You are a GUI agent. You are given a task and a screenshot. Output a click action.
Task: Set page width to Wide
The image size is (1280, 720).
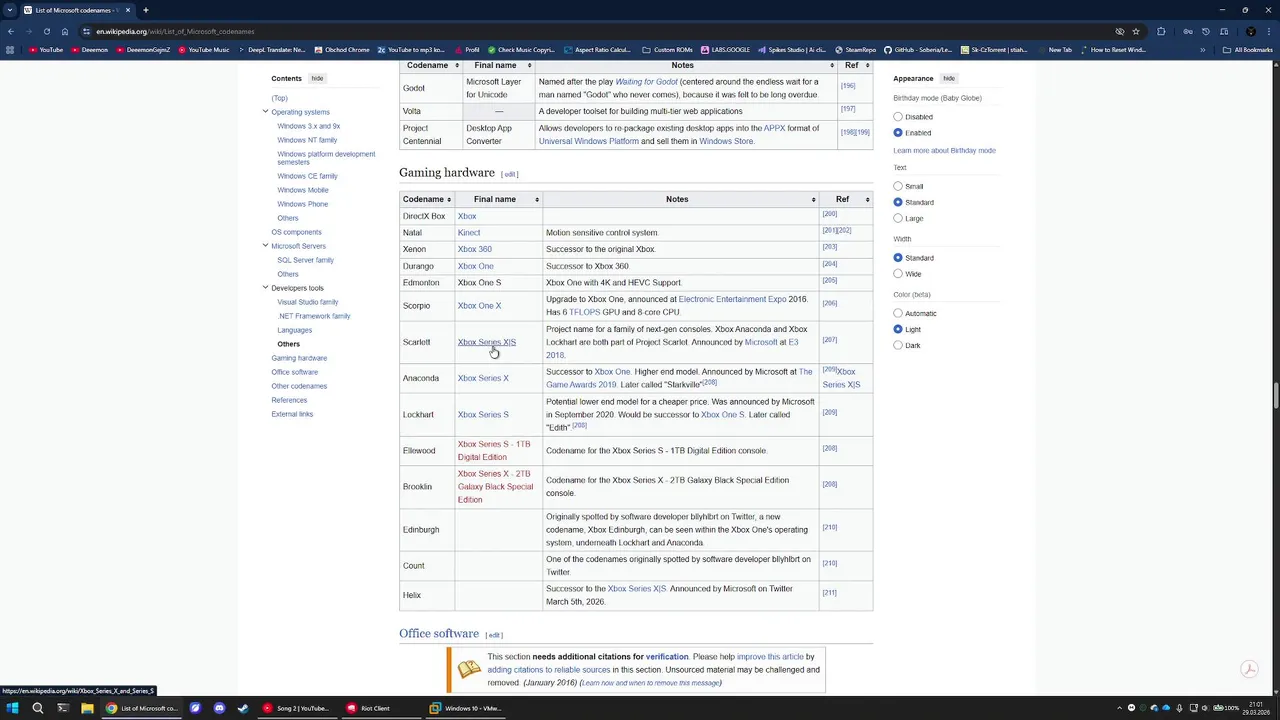898,274
